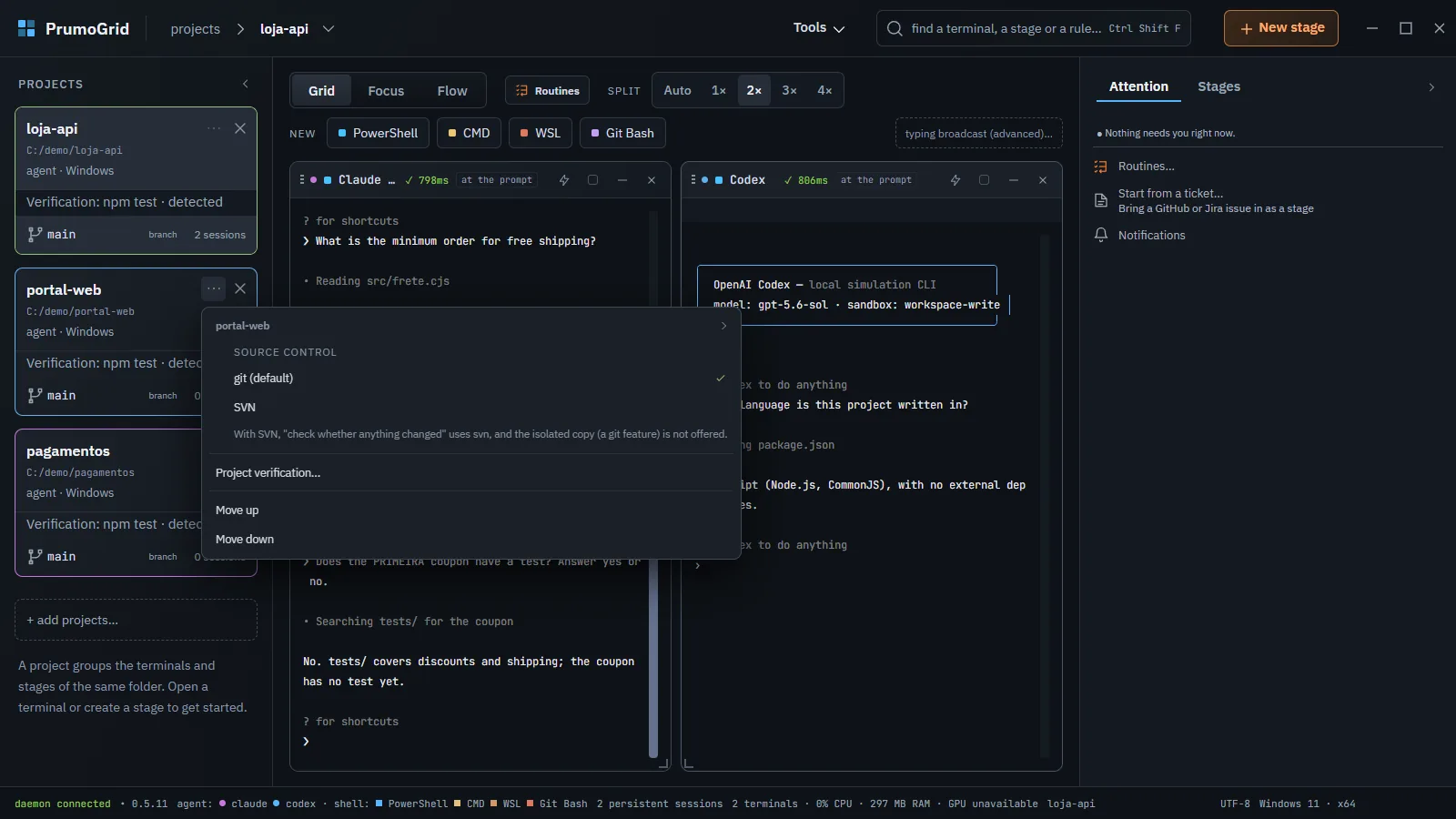Select Move up in the context menu
Viewport: 1456px width, 819px height.
(471, 510)
